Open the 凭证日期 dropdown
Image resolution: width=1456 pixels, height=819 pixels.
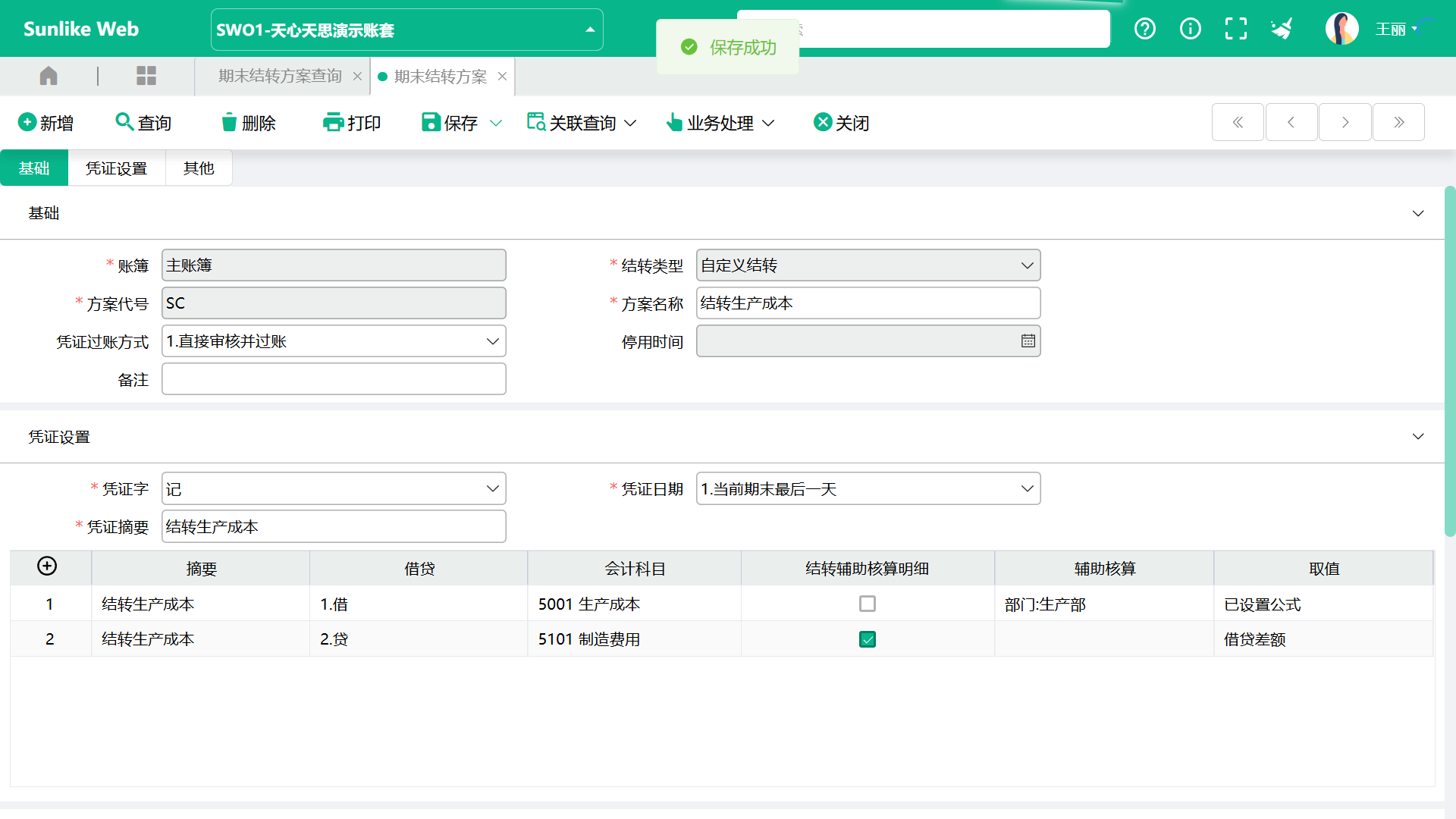[x=868, y=489]
